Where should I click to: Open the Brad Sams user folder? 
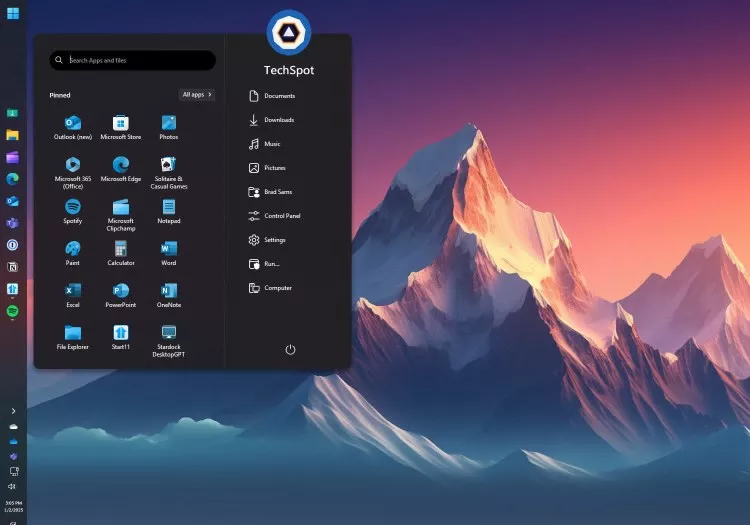coord(270,192)
